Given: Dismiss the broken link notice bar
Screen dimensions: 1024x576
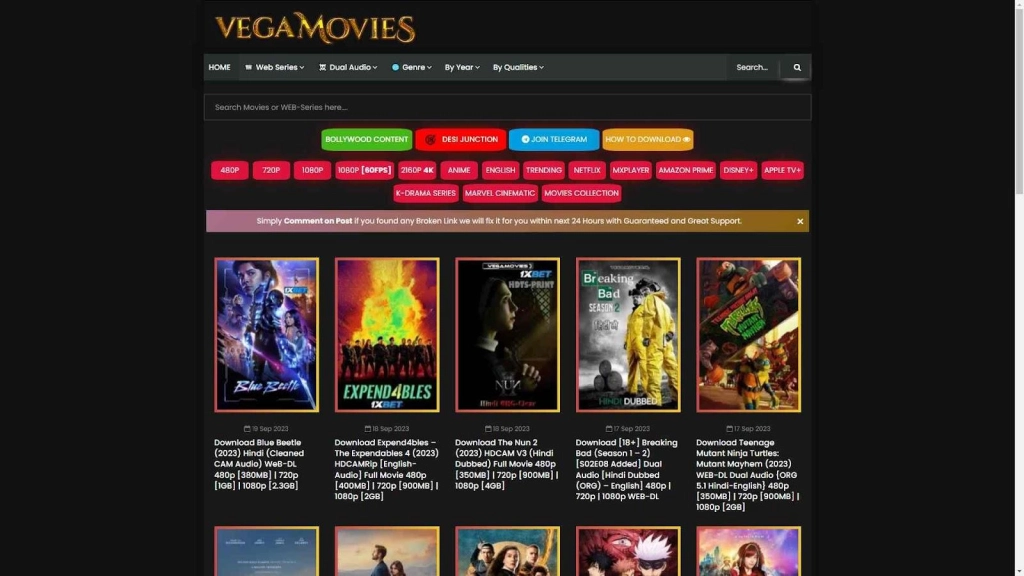Looking at the screenshot, I should (x=800, y=220).
